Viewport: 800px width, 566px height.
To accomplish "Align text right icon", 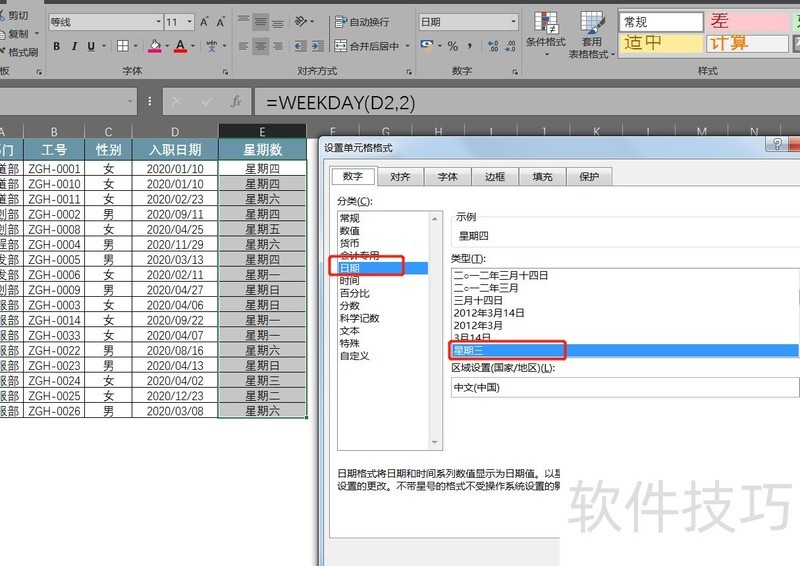I will point(278,46).
